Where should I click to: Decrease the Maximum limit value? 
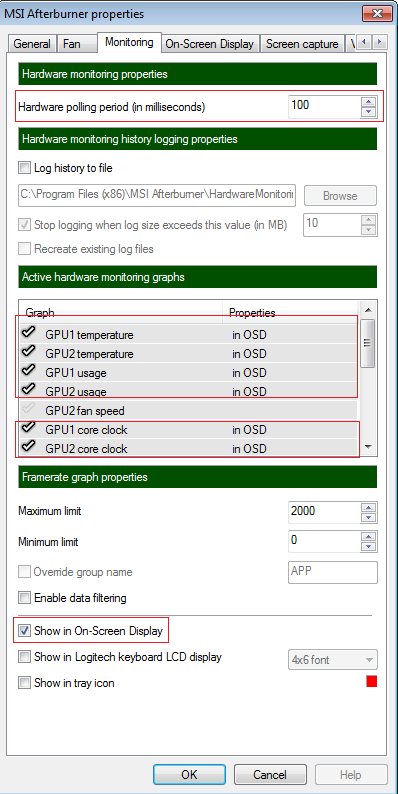coord(369,517)
